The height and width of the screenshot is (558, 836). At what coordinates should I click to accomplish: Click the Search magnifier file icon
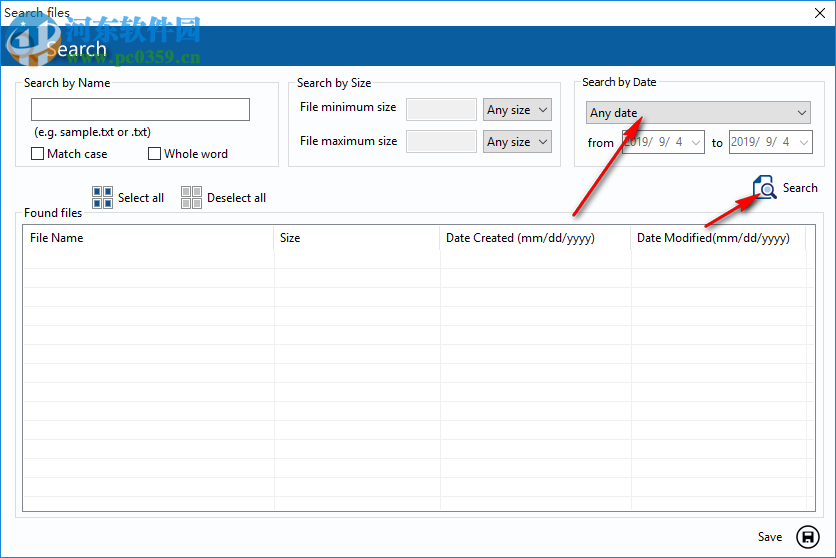point(765,188)
